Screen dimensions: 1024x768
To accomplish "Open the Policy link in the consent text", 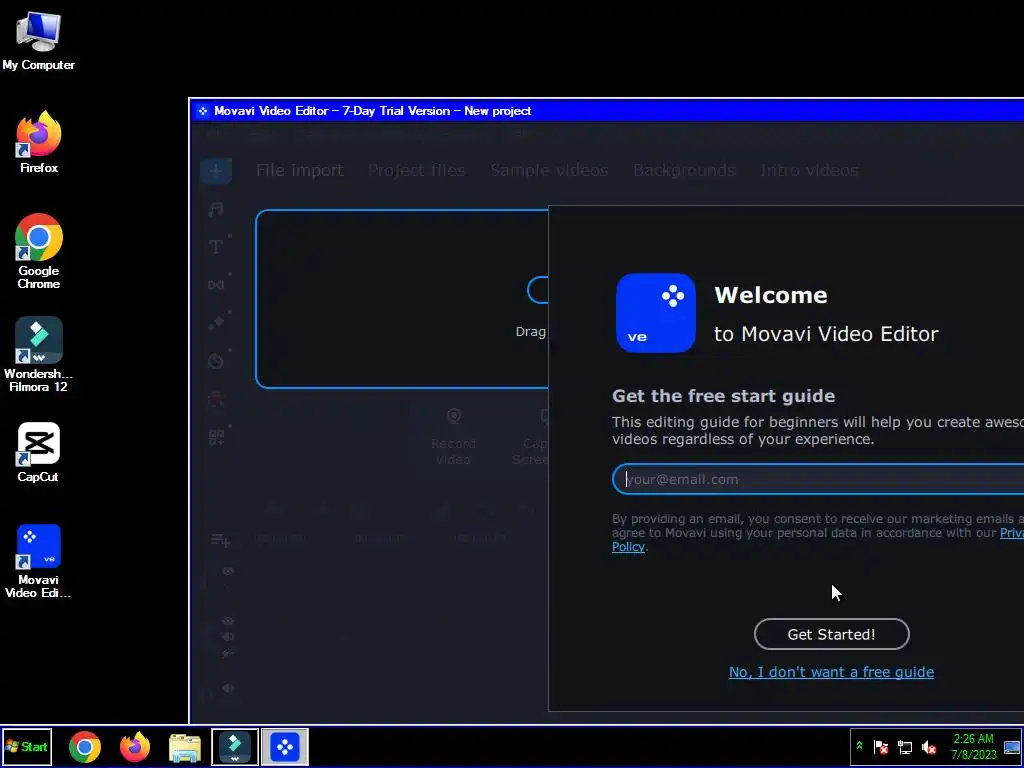I will click(x=628, y=547).
